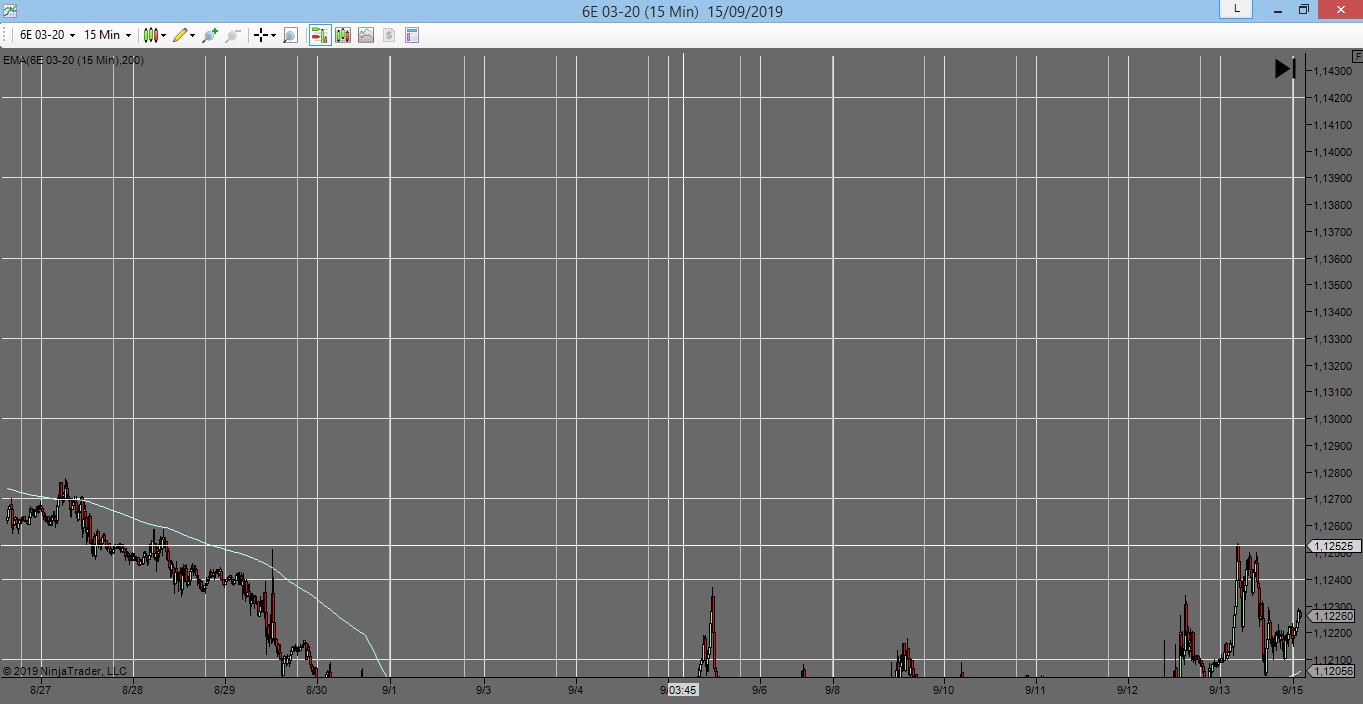Viewport: 1363px width, 705px height.
Task: Click the 03:45 time marker on time axis
Action: coord(683,690)
